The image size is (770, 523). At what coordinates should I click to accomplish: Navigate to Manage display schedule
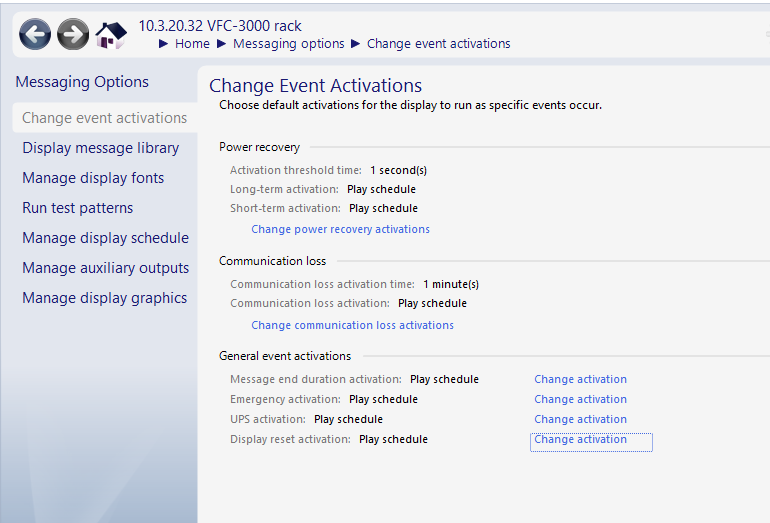(105, 238)
